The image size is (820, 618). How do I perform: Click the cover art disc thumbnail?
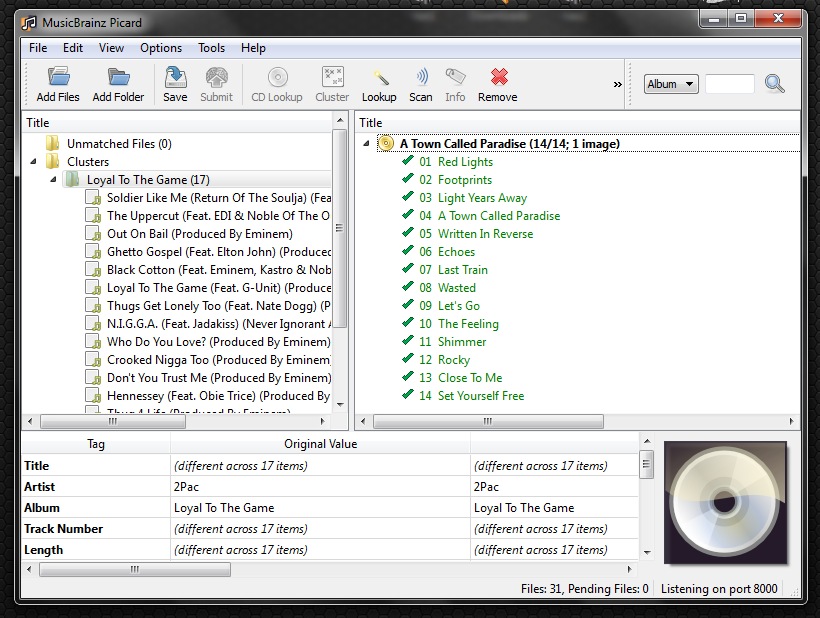click(x=725, y=503)
